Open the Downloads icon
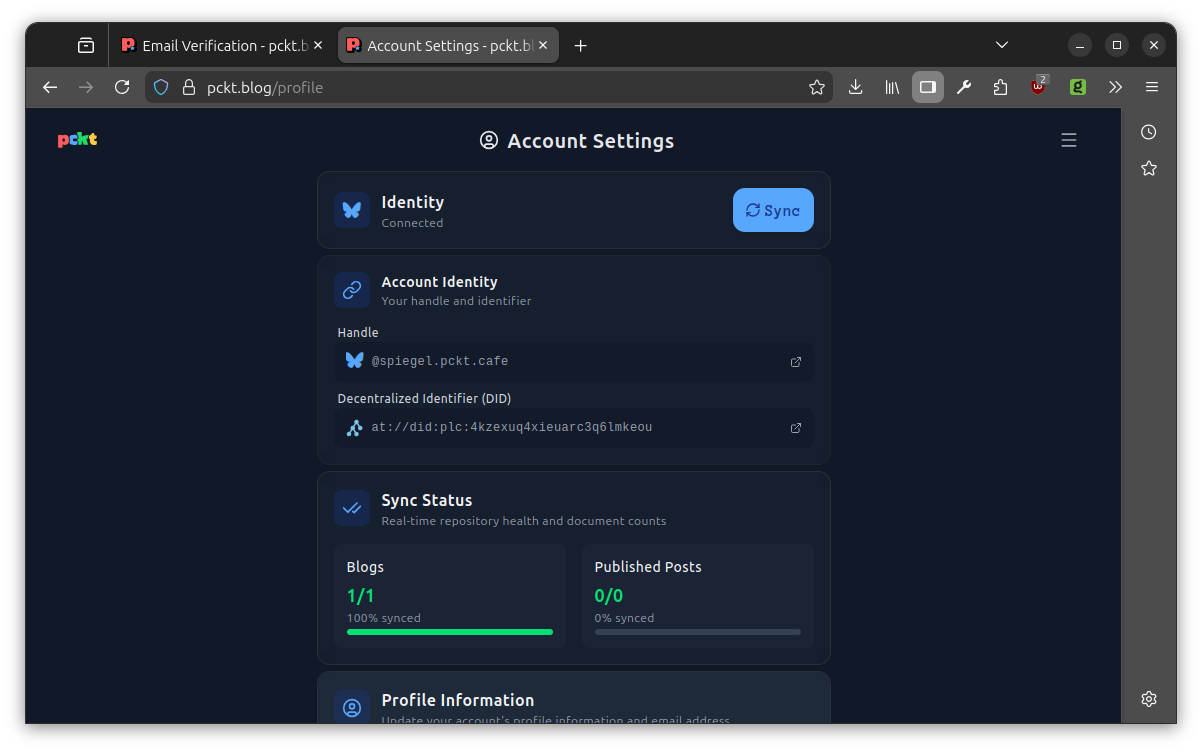 coord(855,87)
